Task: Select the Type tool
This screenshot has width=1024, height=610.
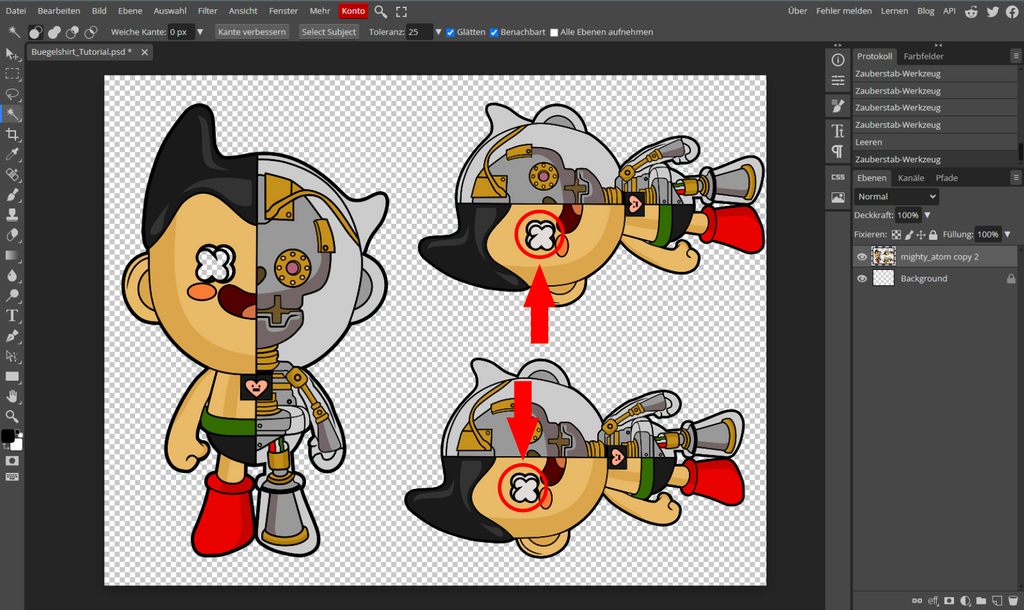Action: [x=12, y=315]
